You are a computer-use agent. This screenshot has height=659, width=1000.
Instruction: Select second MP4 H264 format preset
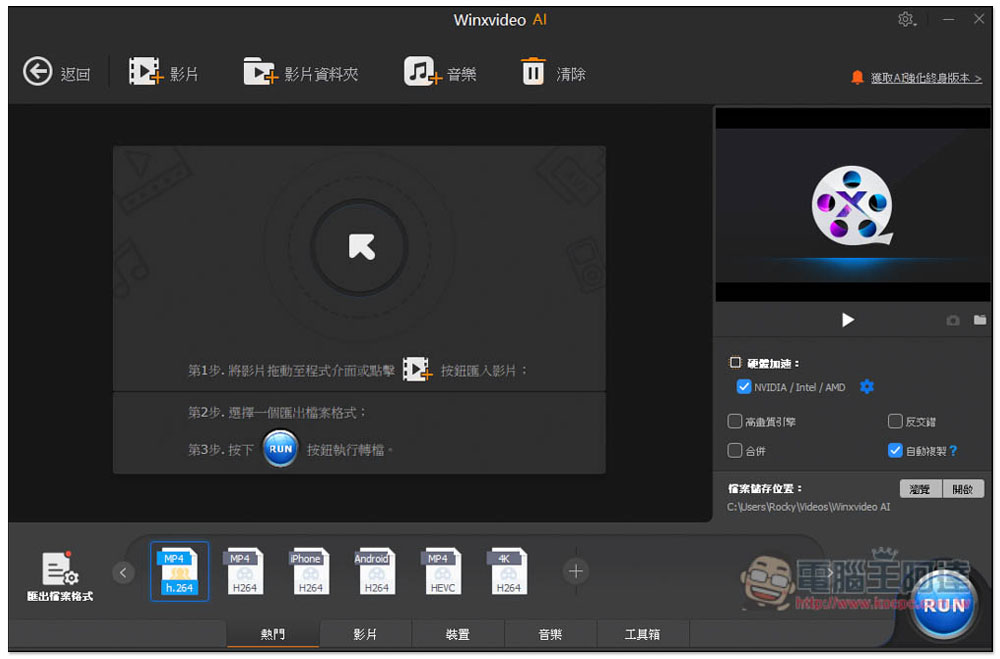click(245, 572)
